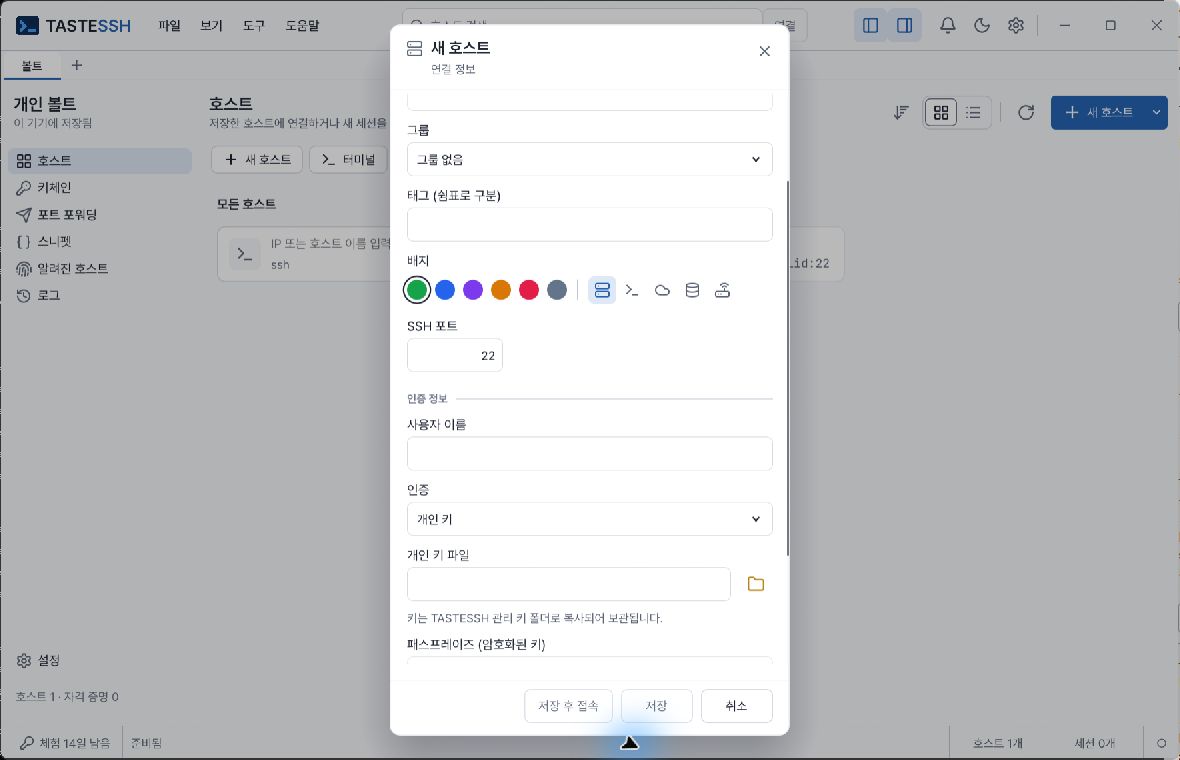The height and width of the screenshot is (760, 1180).
Task: Click the 개인 키 파일 path field
Action: tap(568, 584)
